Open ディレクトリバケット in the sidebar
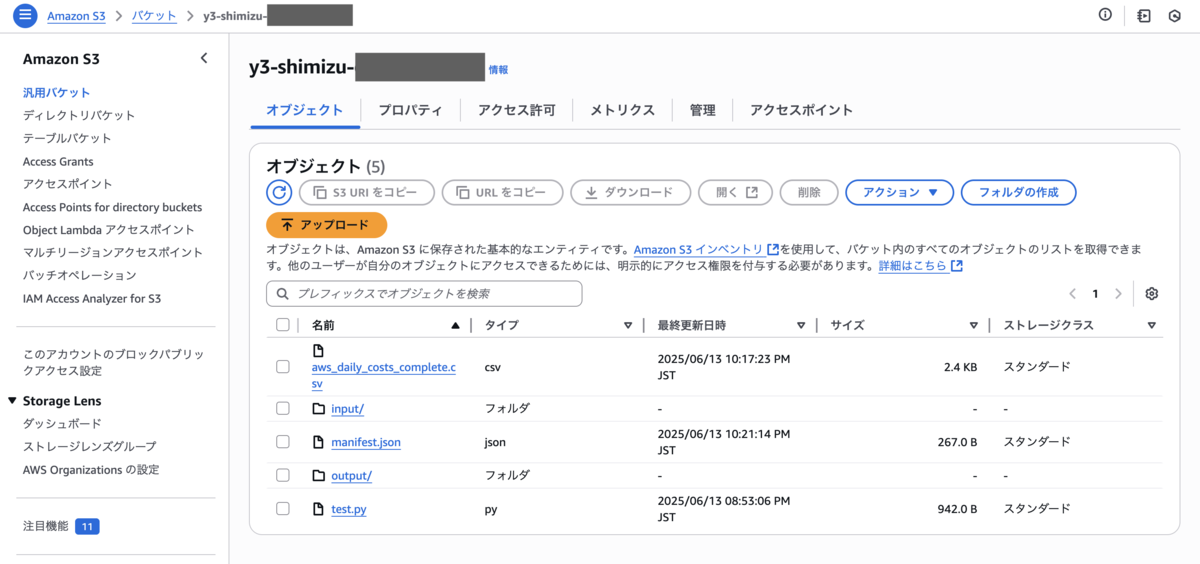This screenshot has width=1200, height=564. click(x=79, y=115)
